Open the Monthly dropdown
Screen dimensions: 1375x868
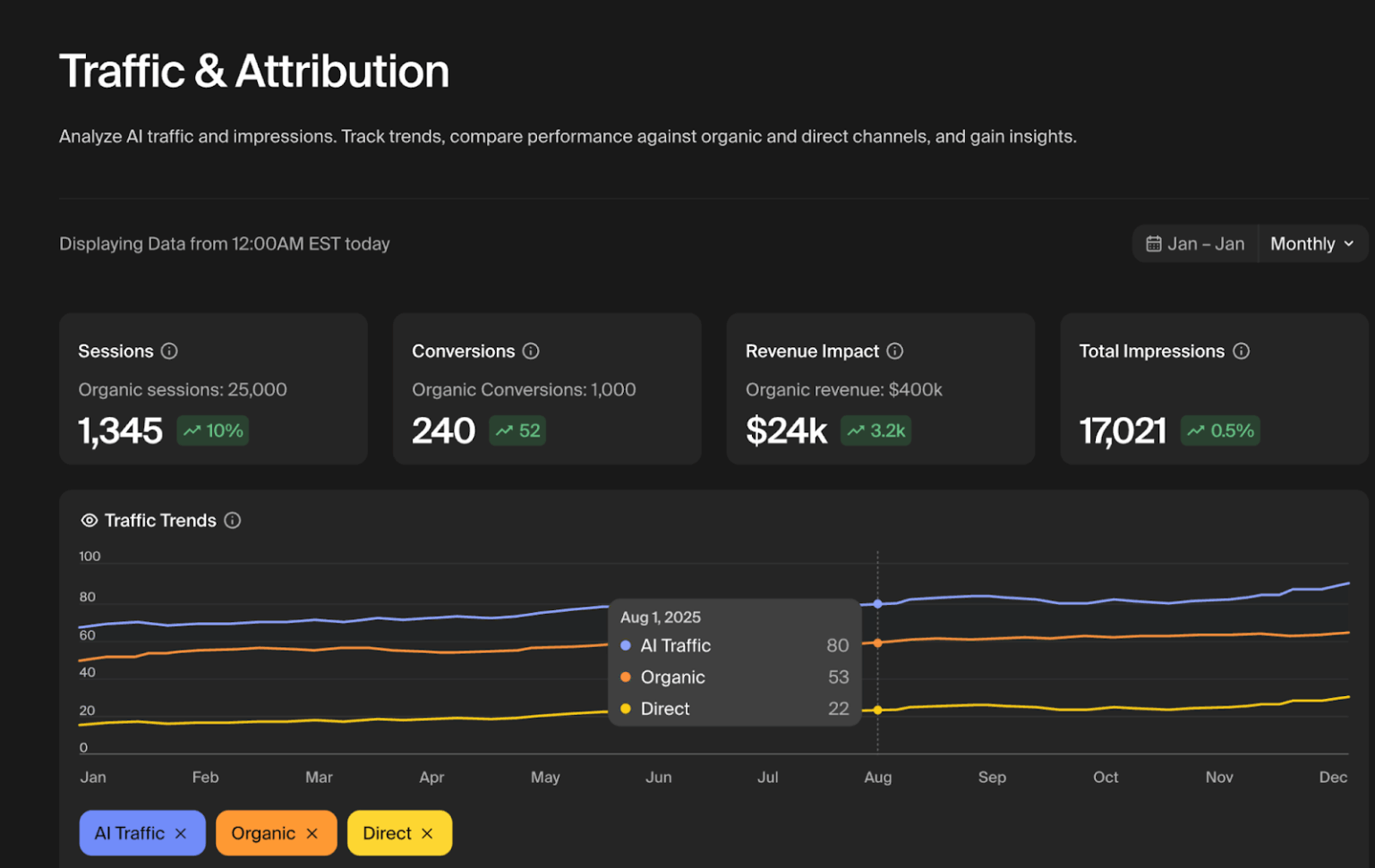pyautogui.click(x=1311, y=243)
